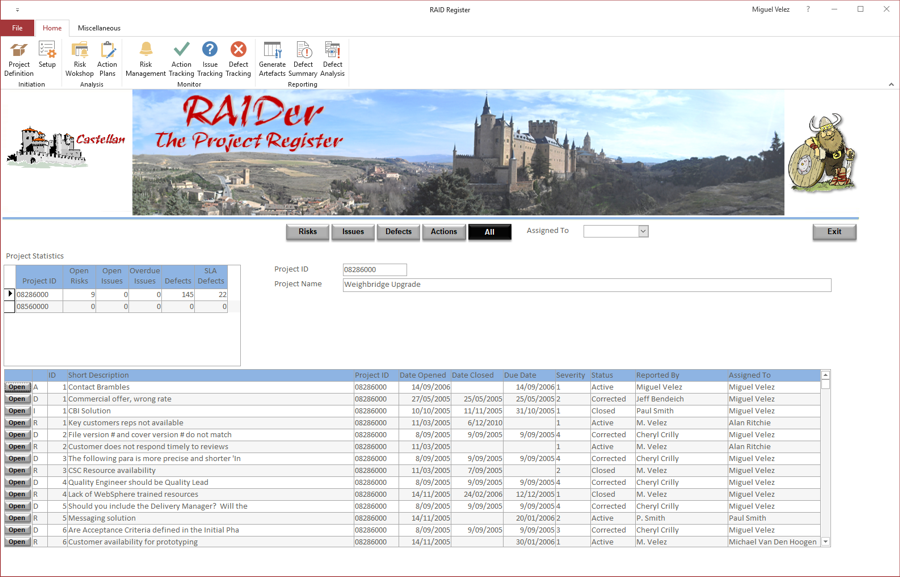Show All register items
This screenshot has height=577, width=900.
click(490, 232)
